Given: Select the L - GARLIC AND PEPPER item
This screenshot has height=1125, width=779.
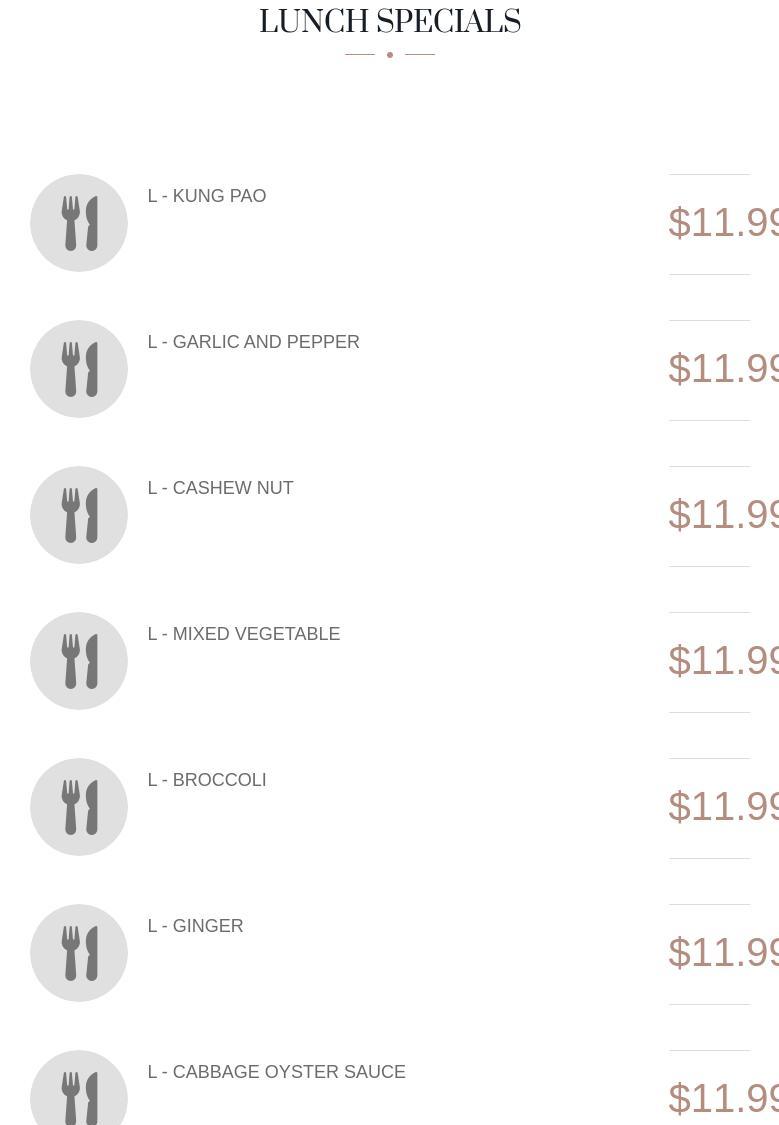Looking at the screenshot, I should [253, 342].
